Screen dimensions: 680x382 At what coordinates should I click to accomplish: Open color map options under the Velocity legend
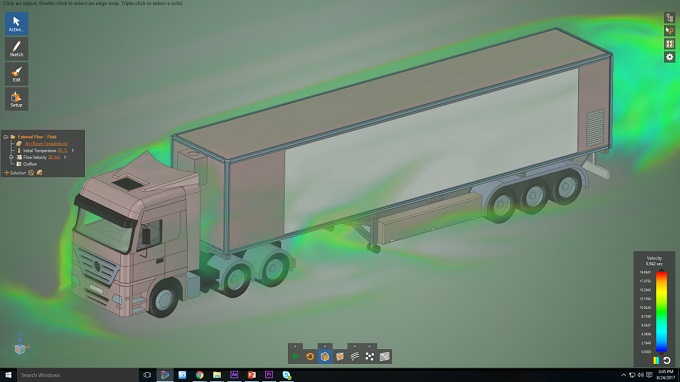(x=656, y=360)
